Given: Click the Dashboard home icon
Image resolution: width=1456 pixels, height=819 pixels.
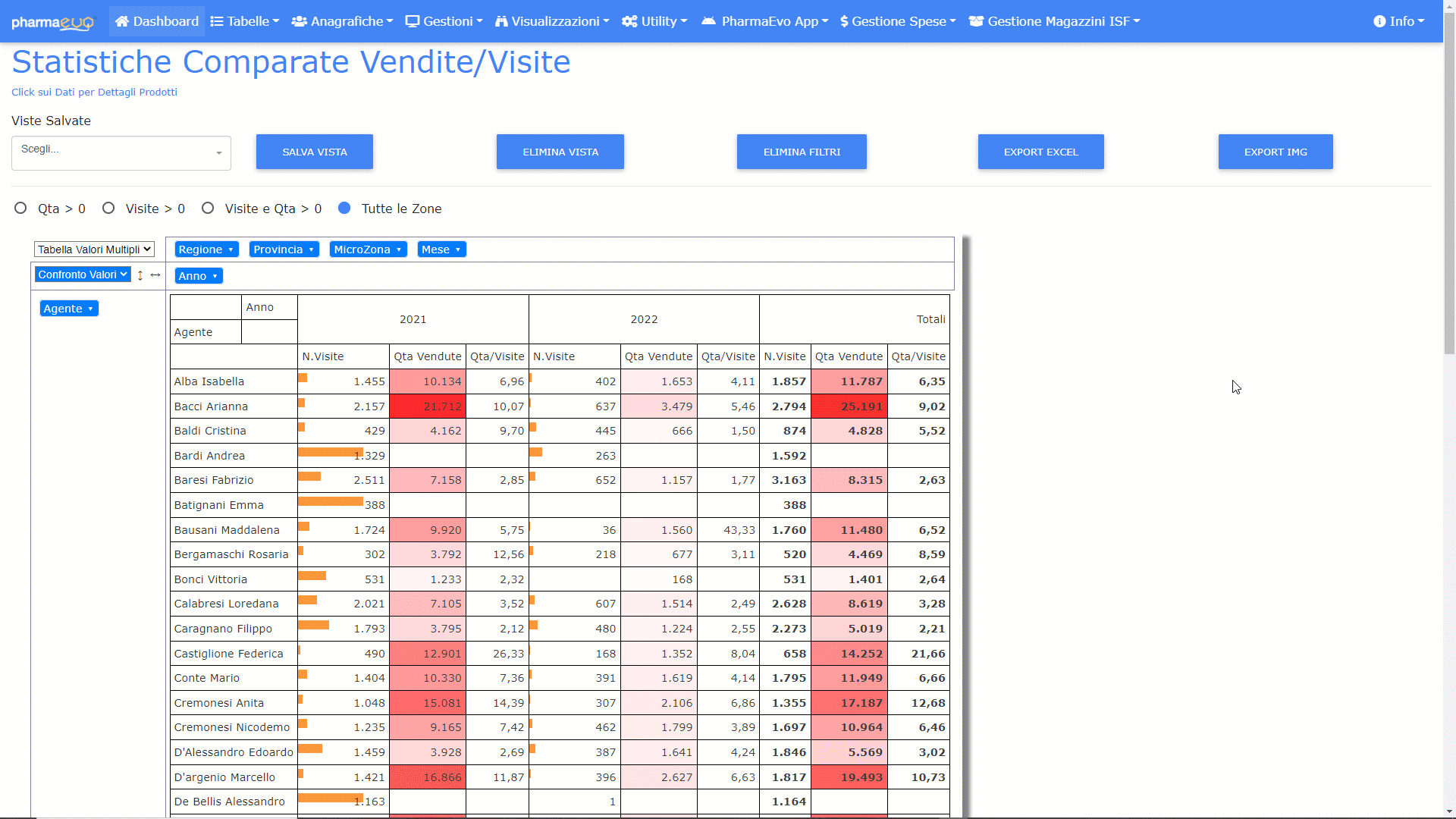Looking at the screenshot, I should [x=122, y=21].
